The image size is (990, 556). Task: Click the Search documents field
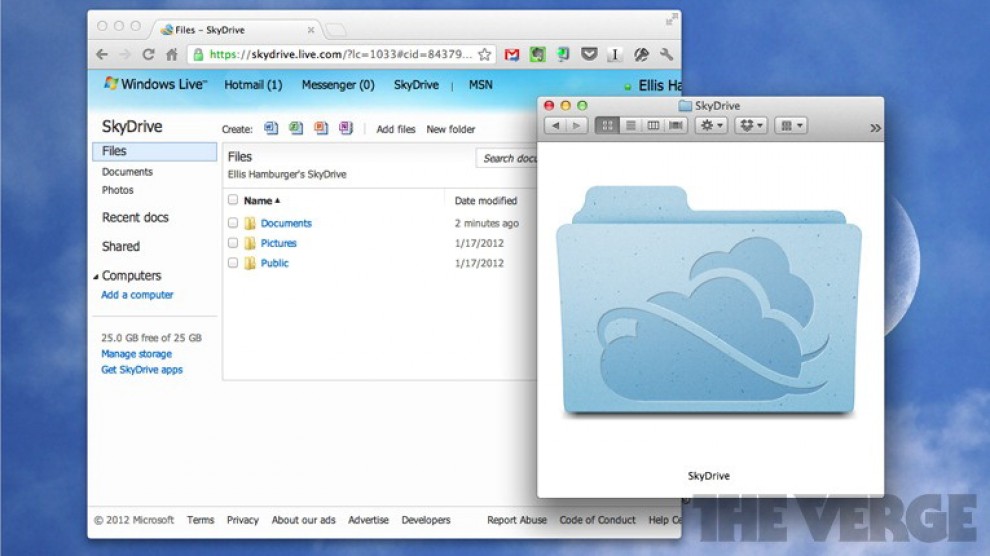click(x=507, y=158)
